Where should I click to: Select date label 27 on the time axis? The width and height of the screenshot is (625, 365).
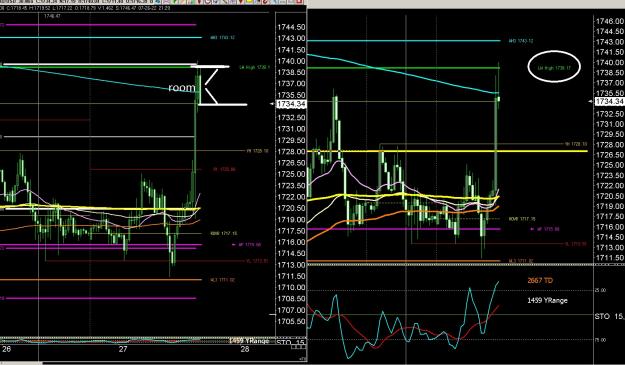tap(123, 349)
